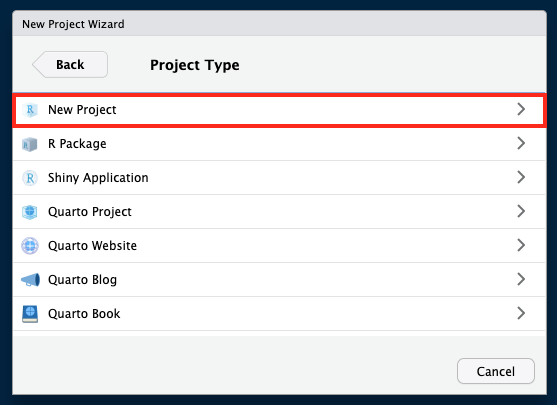
Task: Select the New Project list entry label
Action: pos(82,110)
